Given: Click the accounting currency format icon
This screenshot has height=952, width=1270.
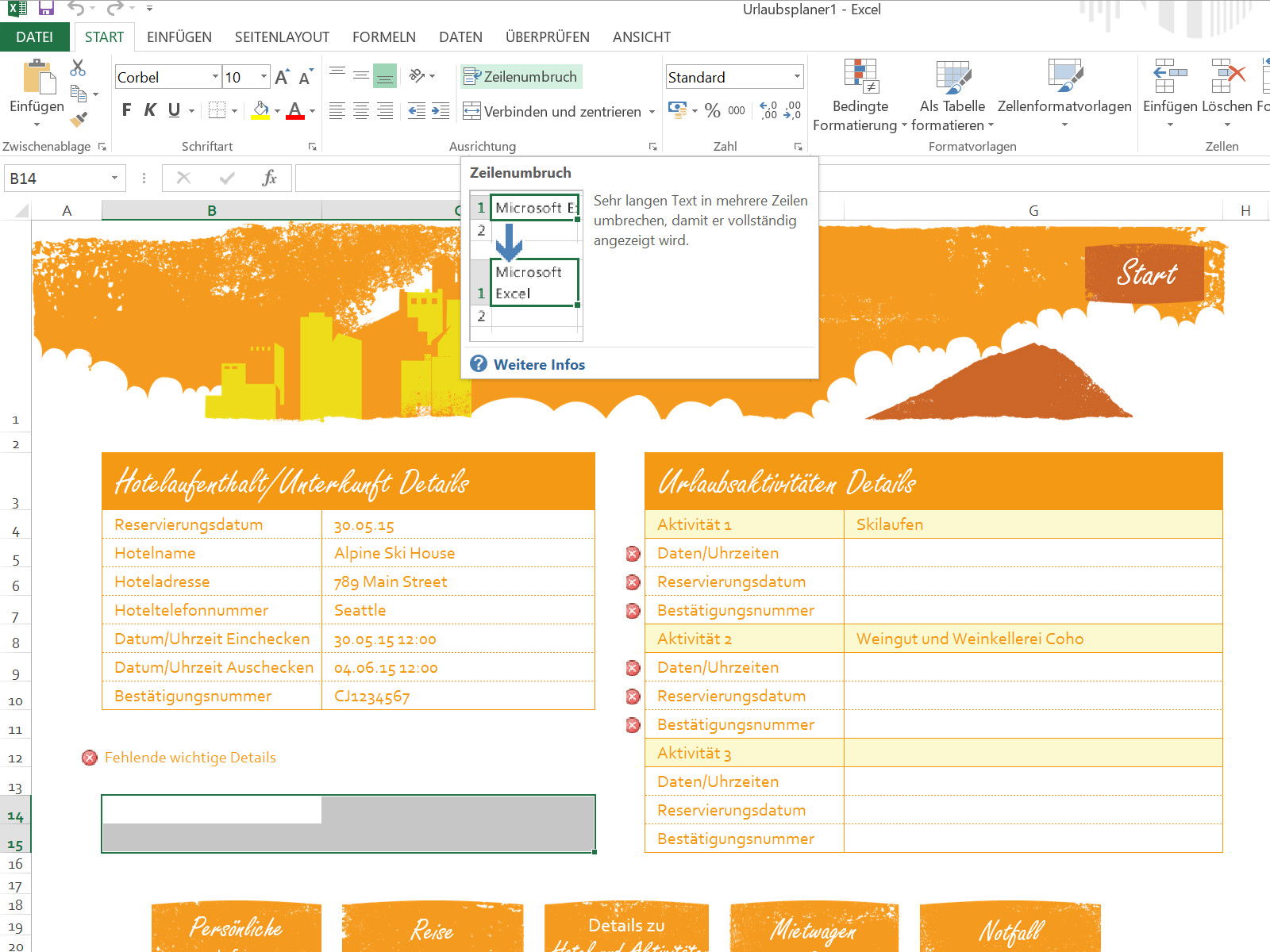Looking at the screenshot, I should click(x=677, y=109).
